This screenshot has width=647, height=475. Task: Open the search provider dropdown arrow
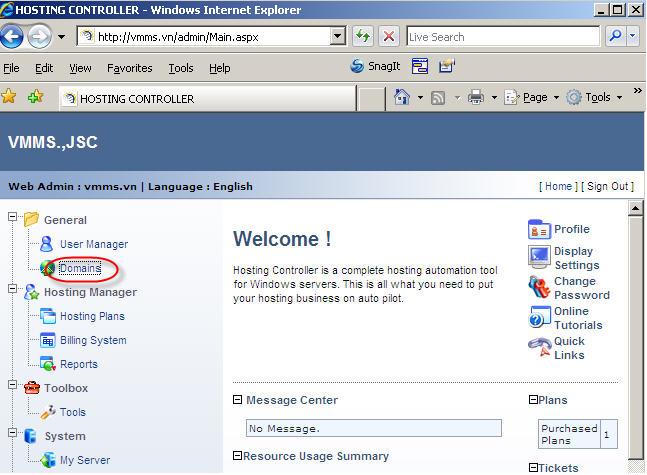[x=633, y=36]
